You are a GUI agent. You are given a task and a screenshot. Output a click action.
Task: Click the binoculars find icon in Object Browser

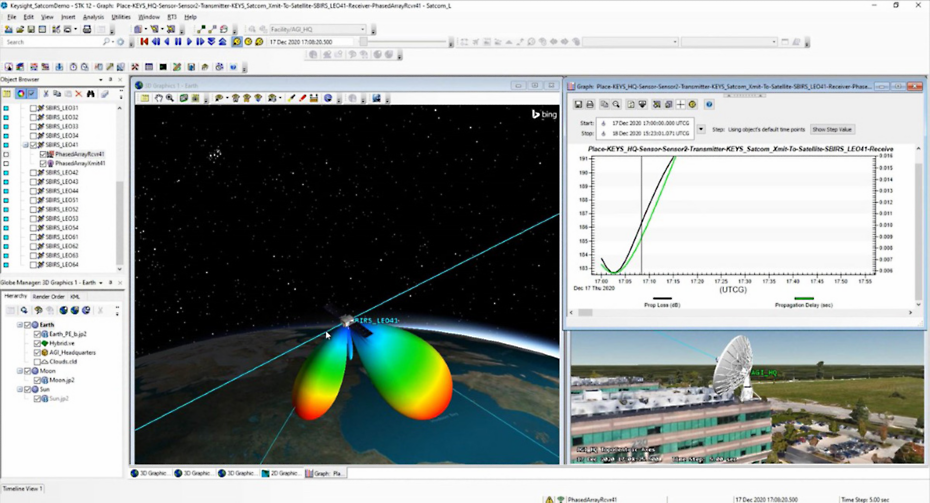pyautogui.click(x=90, y=94)
